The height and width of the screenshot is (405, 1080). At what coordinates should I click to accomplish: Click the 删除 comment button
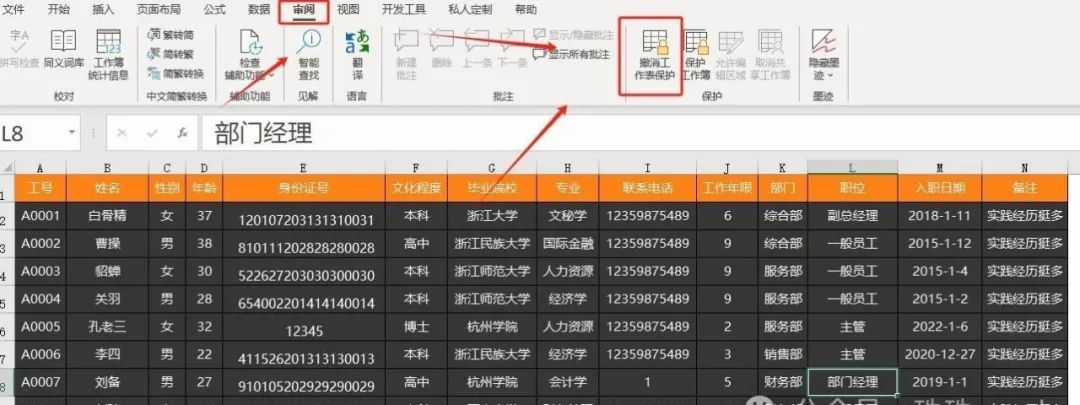(x=442, y=50)
